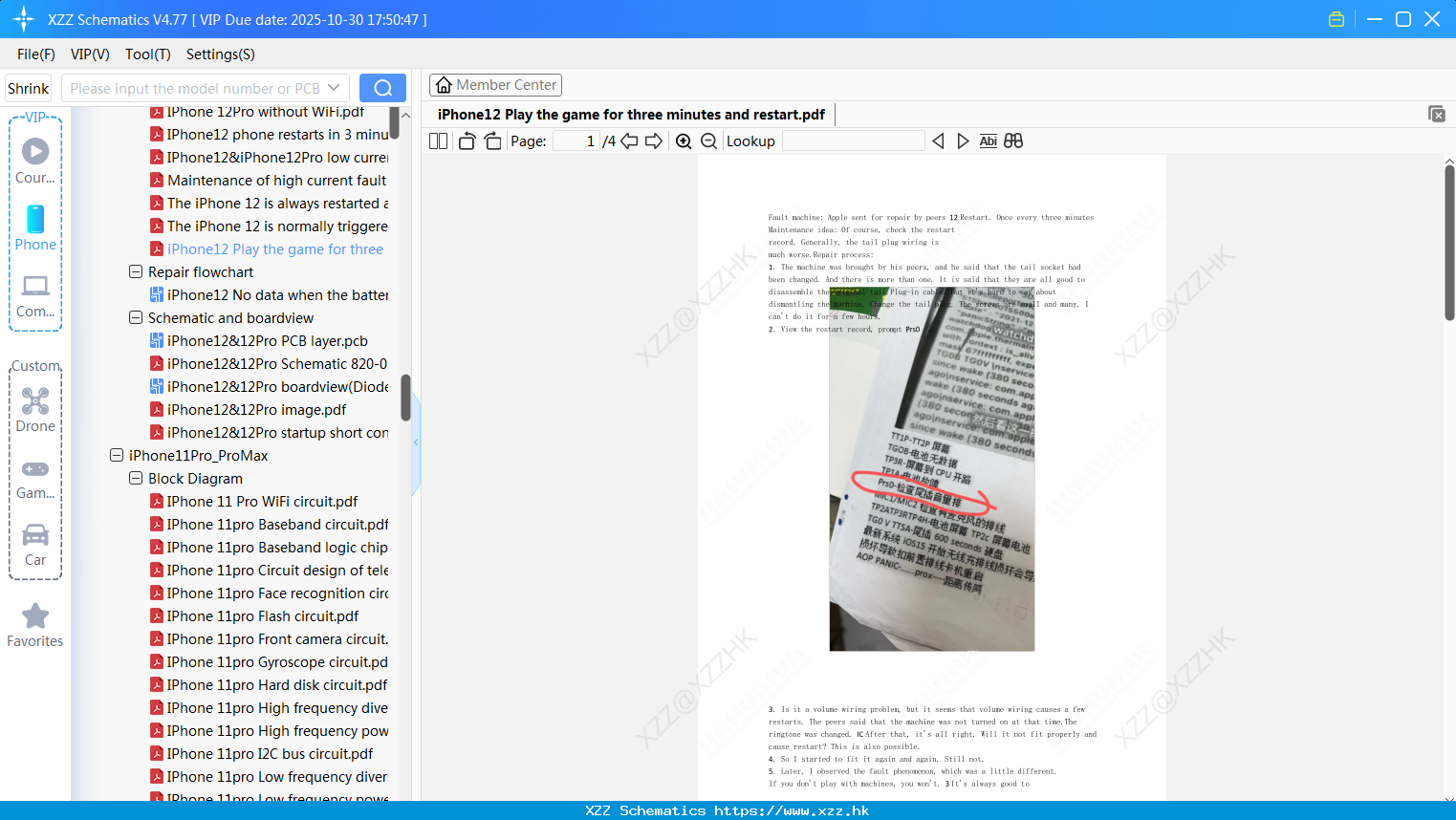1456x820 pixels.
Task: Collapse the file tree panel handle
Action: pos(416,442)
